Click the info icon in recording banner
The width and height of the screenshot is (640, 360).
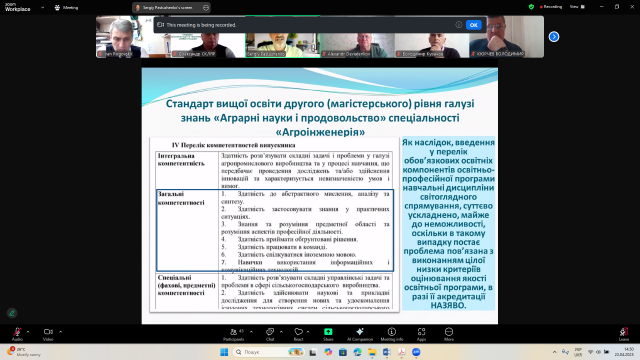(x=459, y=25)
